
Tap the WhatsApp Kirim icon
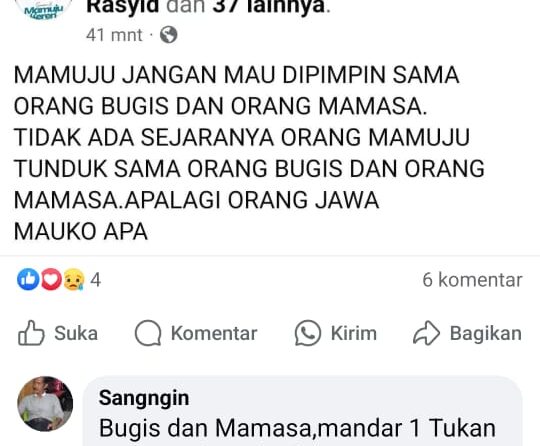tap(308, 333)
